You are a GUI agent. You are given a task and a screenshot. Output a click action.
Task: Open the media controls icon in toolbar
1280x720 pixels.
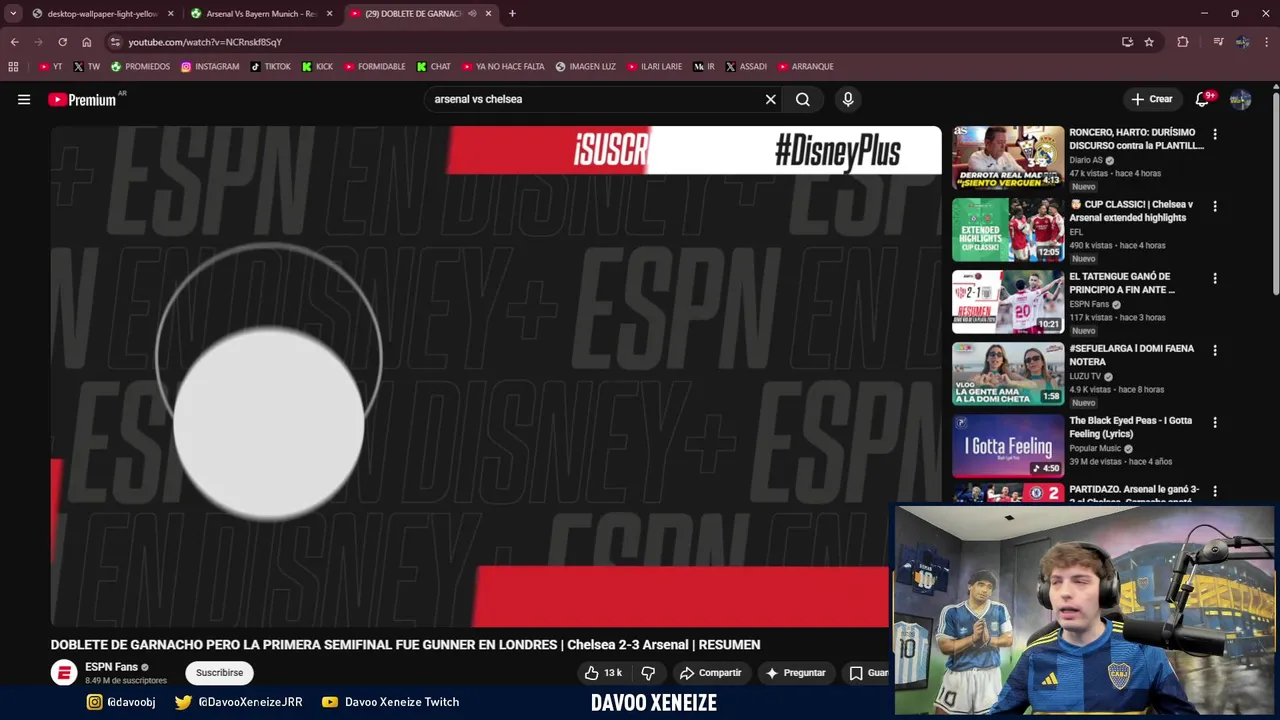point(1218,42)
